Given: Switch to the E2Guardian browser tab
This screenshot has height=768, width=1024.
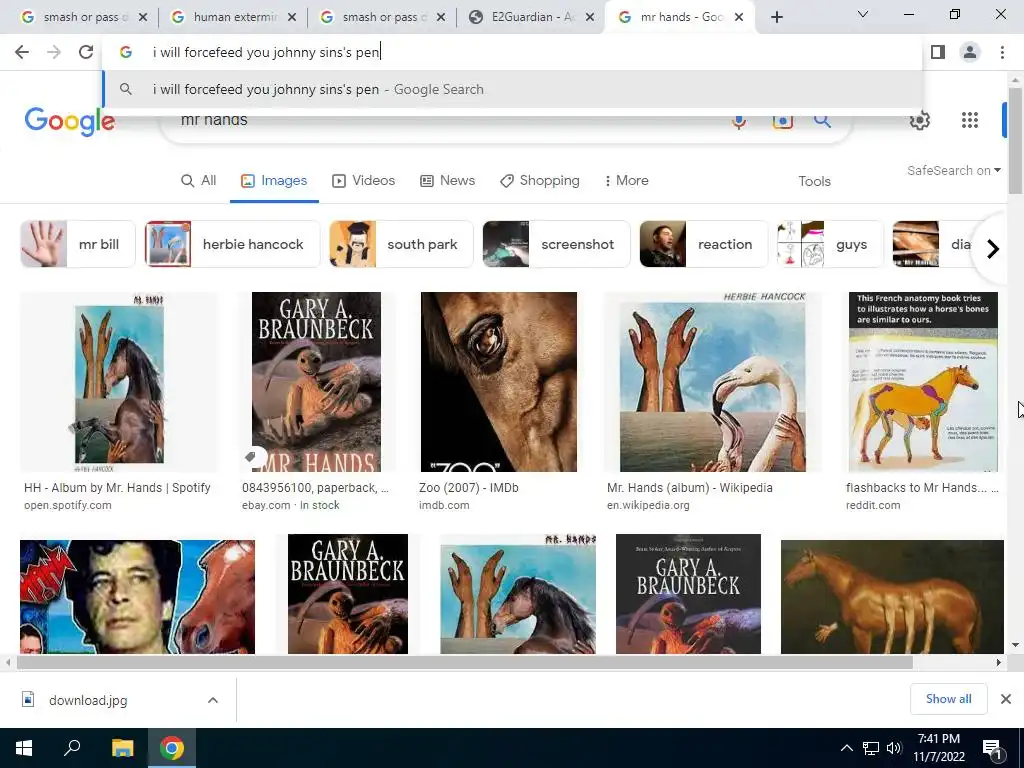Looking at the screenshot, I should point(531,18).
